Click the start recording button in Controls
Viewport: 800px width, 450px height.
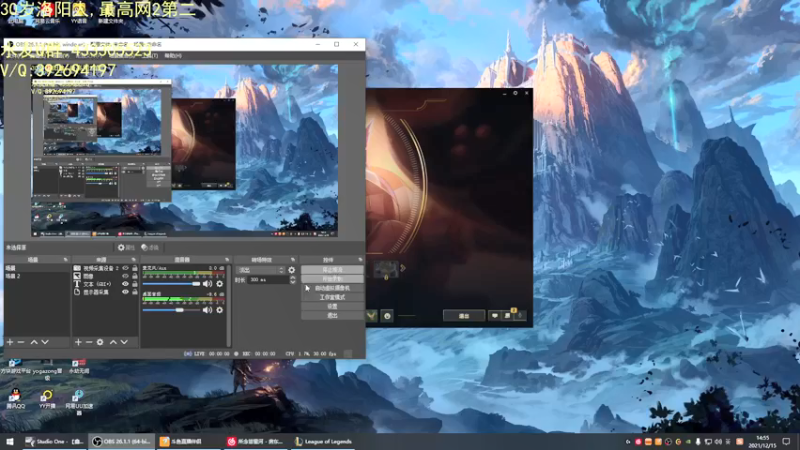332,279
